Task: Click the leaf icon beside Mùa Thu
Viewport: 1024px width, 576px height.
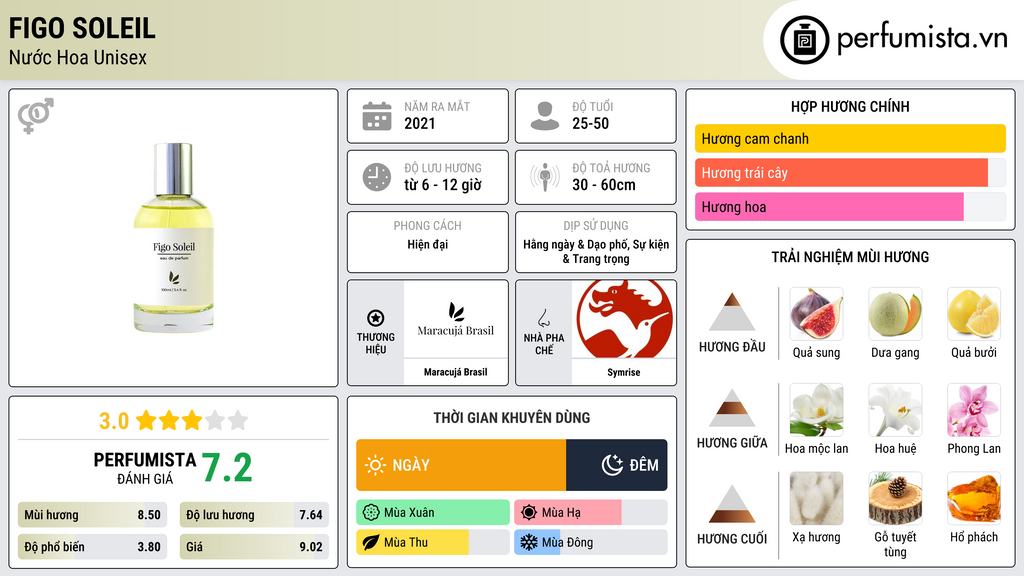Action: (x=371, y=542)
